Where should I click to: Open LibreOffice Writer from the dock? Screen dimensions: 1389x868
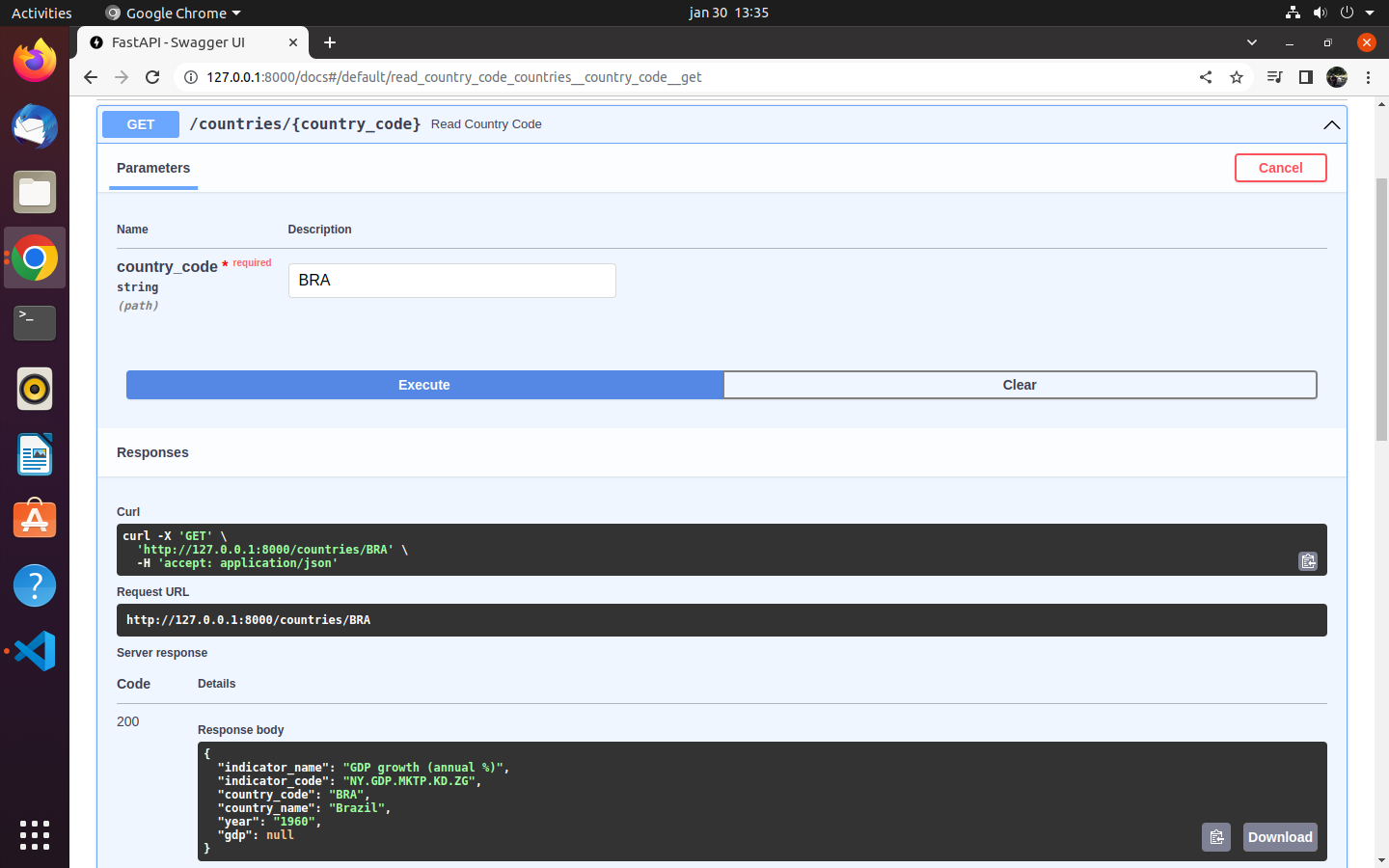pos(35,454)
